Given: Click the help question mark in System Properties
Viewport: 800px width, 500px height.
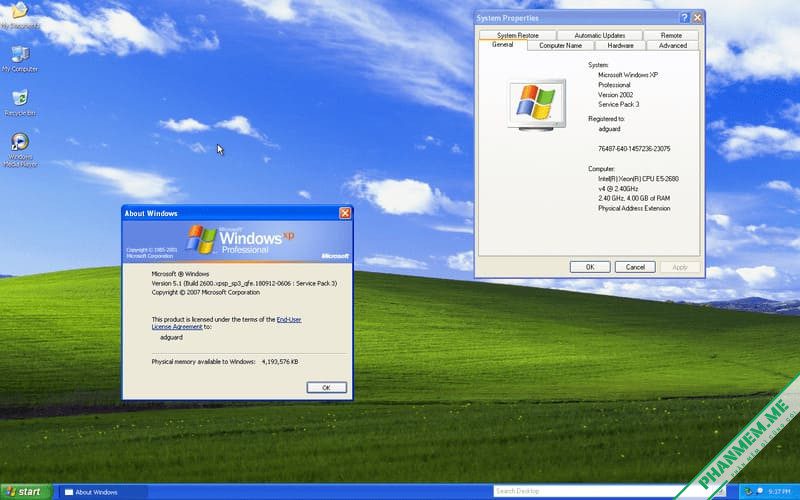Looking at the screenshot, I should [x=684, y=18].
